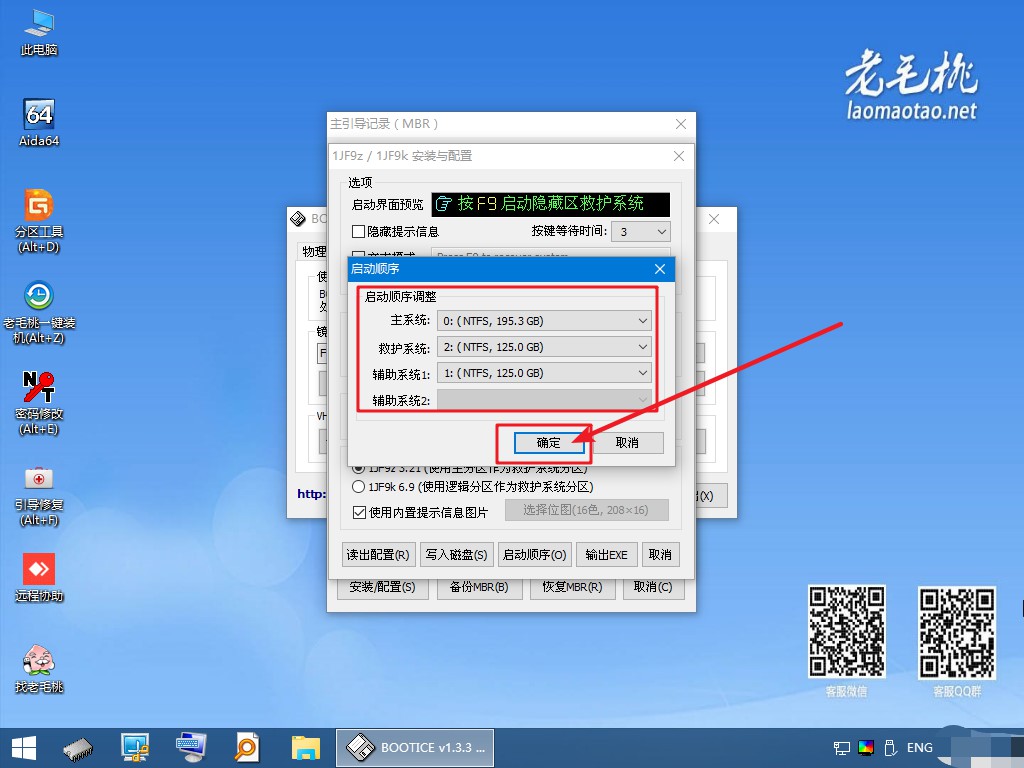Open the network computer taskbar icon
Screen dimensions: 1024x768
[x=135, y=748]
